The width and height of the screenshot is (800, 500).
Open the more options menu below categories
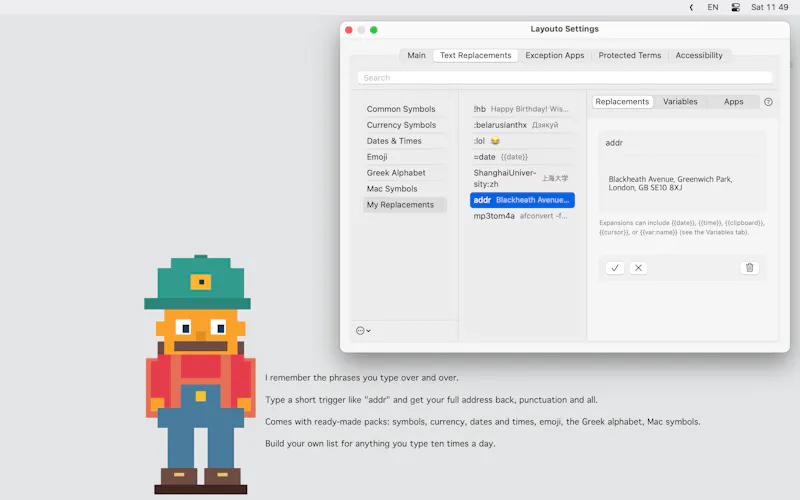tap(363, 331)
